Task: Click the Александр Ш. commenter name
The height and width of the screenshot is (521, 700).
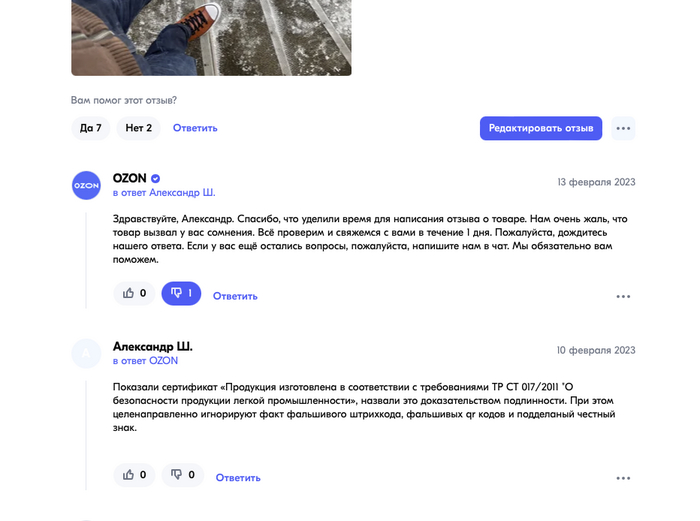Action: tap(153, 347)
